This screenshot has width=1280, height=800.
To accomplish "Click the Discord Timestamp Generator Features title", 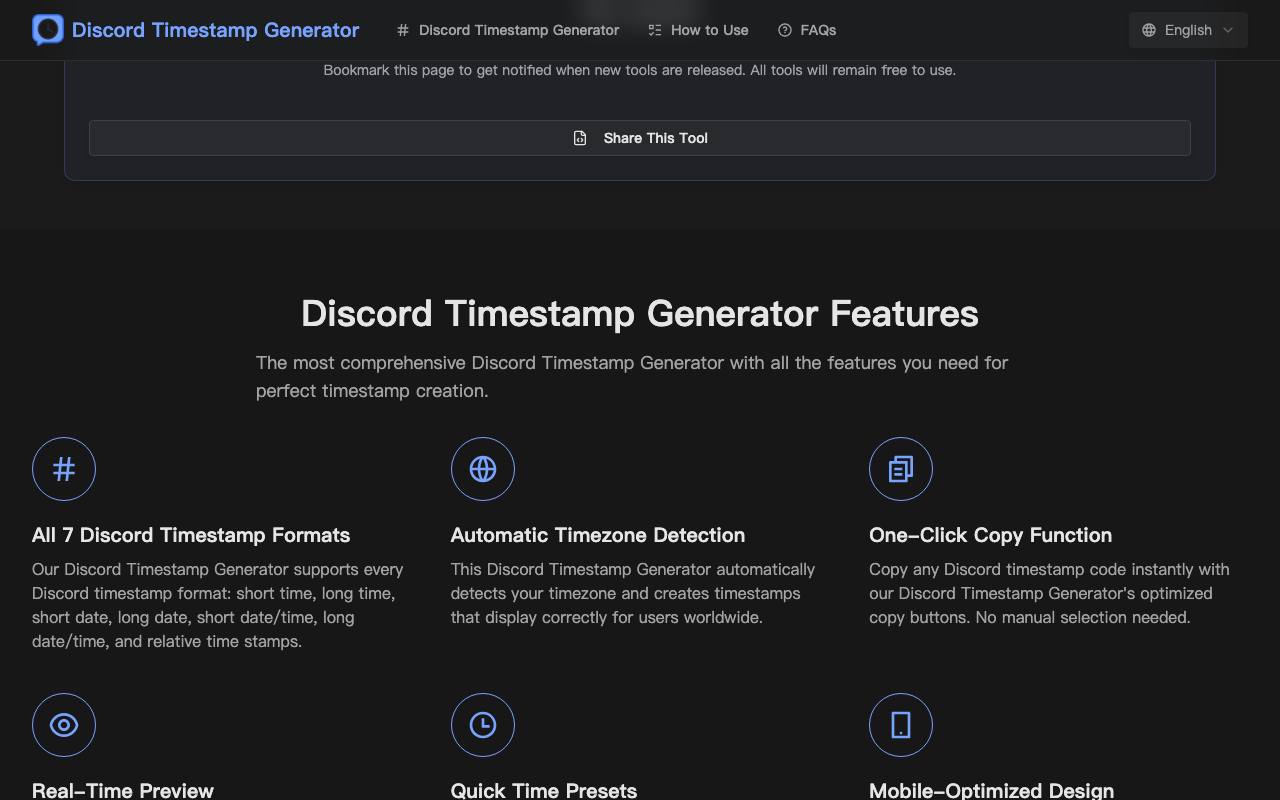I will coord(640,313).
